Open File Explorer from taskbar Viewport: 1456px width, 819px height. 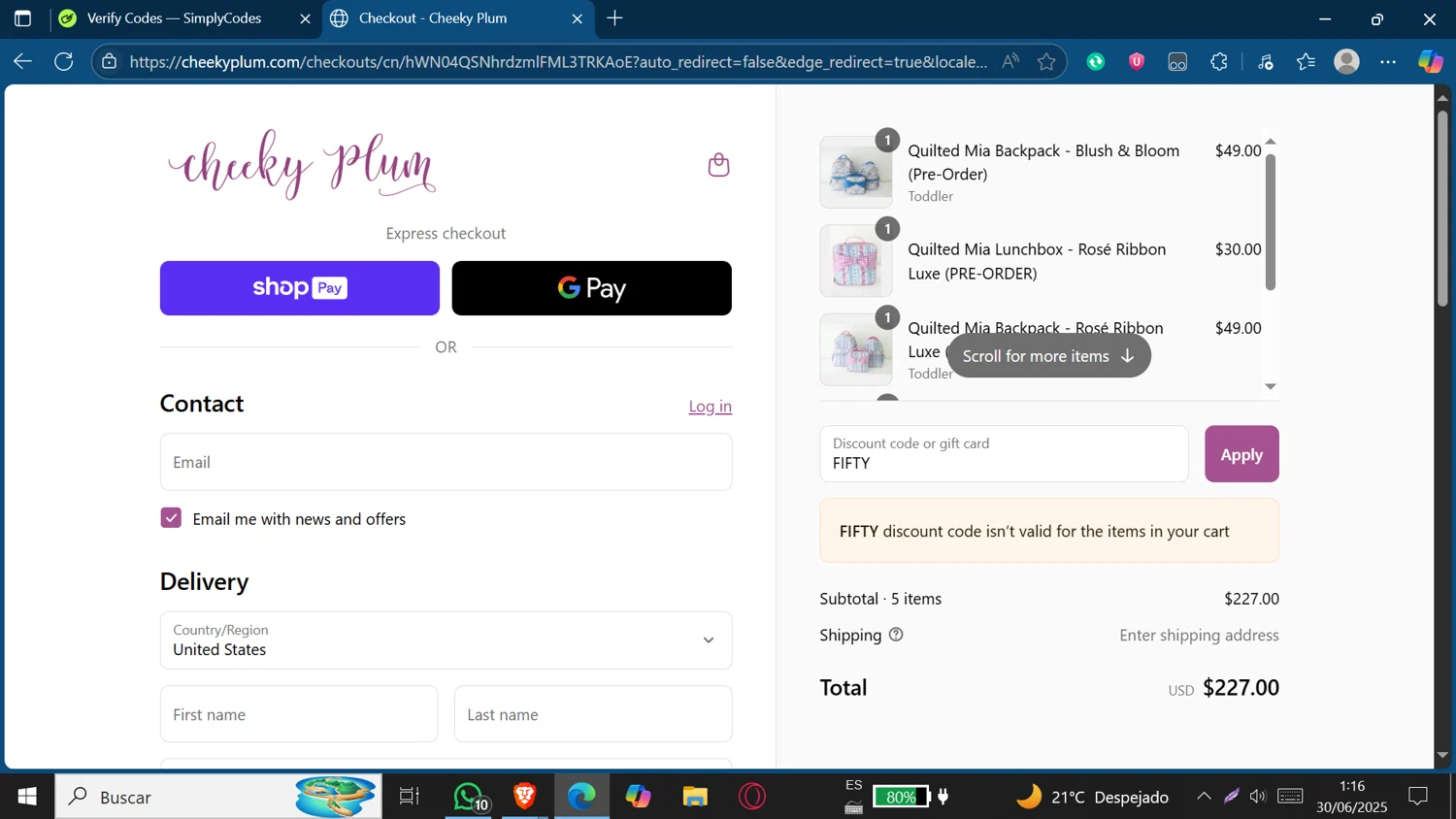point(695,797)
